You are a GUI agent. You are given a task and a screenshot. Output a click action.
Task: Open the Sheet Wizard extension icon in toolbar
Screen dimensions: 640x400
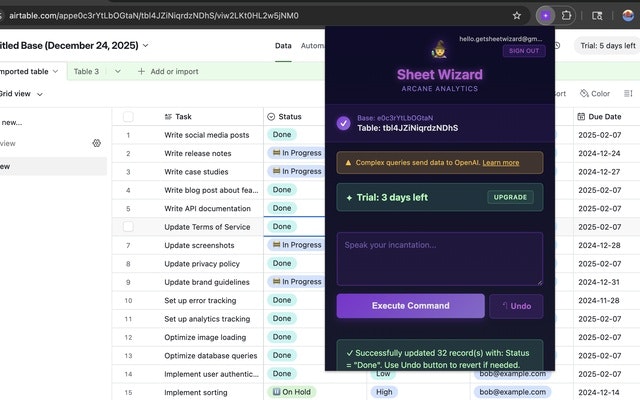click(546, 16)
